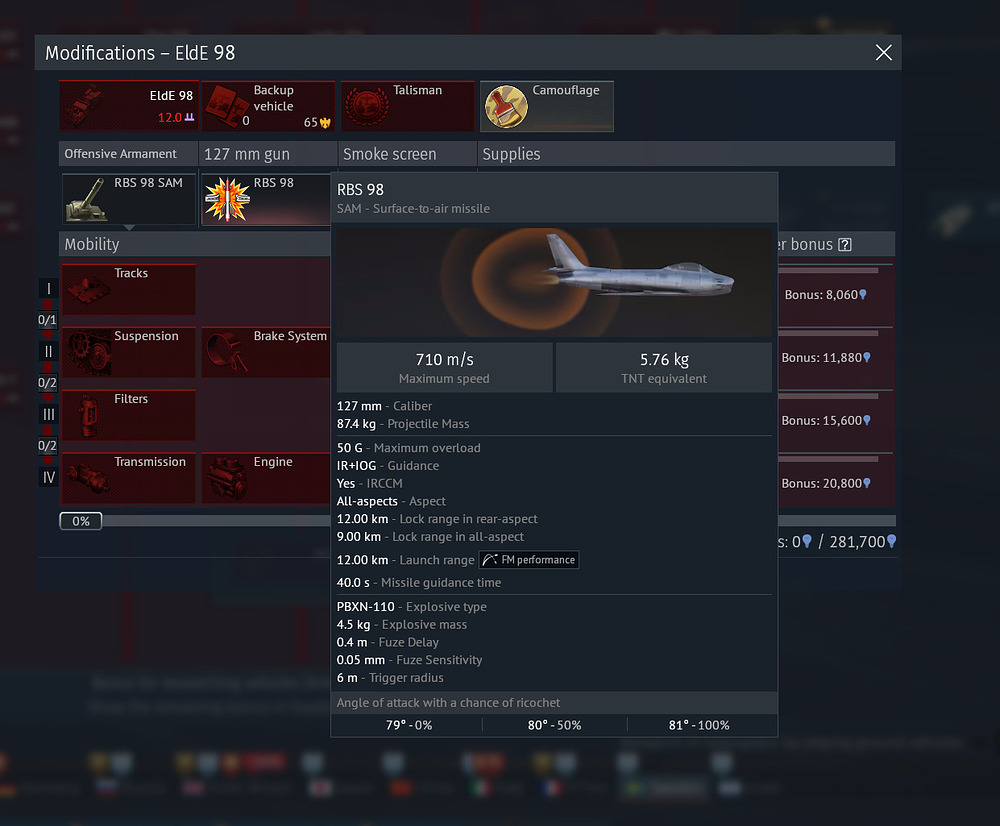Open the Transmission modification tile
This screenshot has width=1000, height=826.
tap(128, 478)
